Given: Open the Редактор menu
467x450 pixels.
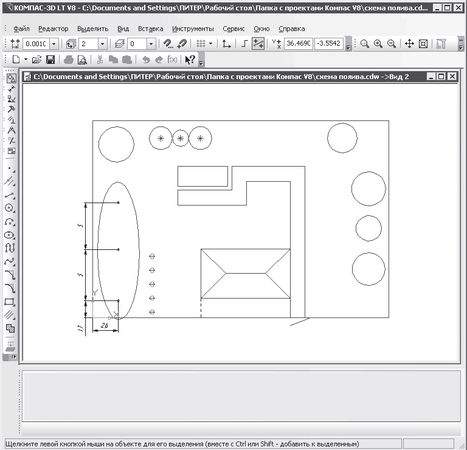Looking at the screenshot, I should click(x=53, y=29).
